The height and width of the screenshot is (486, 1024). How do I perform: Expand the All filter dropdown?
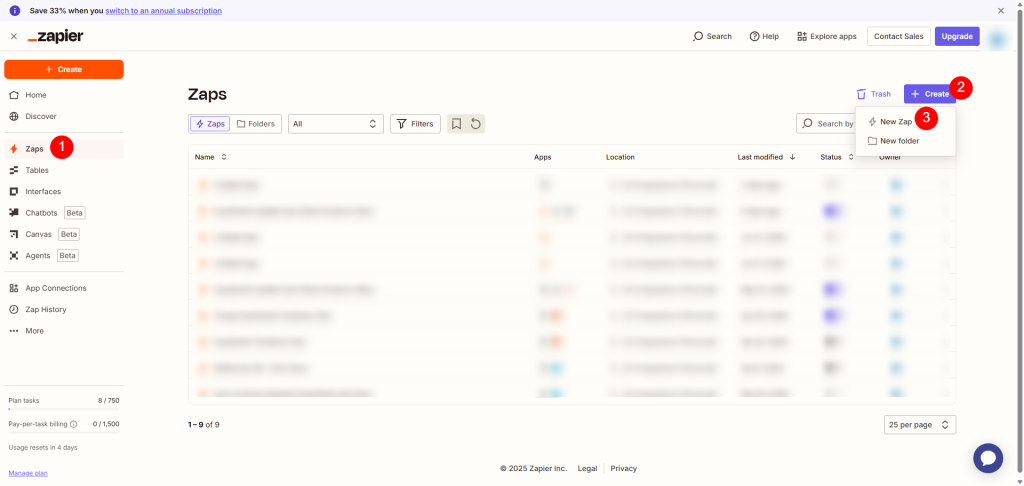pyautogui.click(x=335, y=124)
